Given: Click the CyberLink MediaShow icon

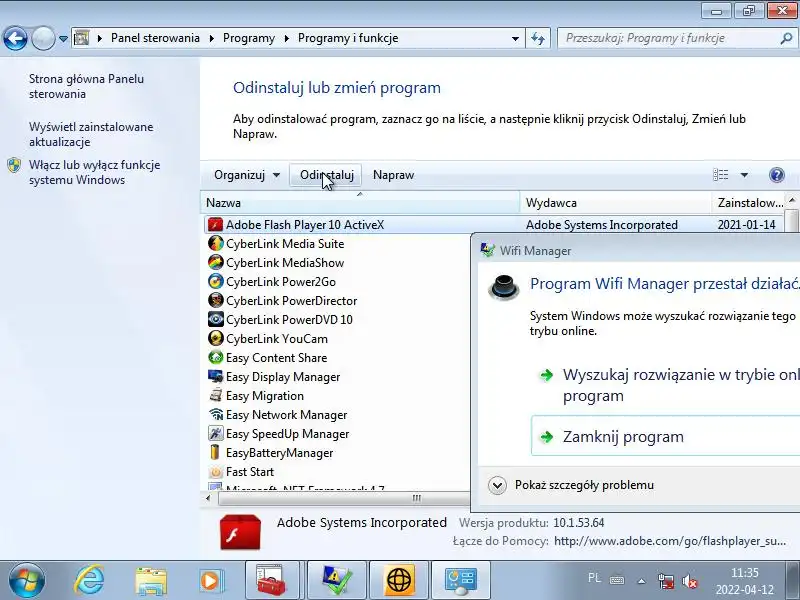Looking at the screenshot, I should 215,262.
